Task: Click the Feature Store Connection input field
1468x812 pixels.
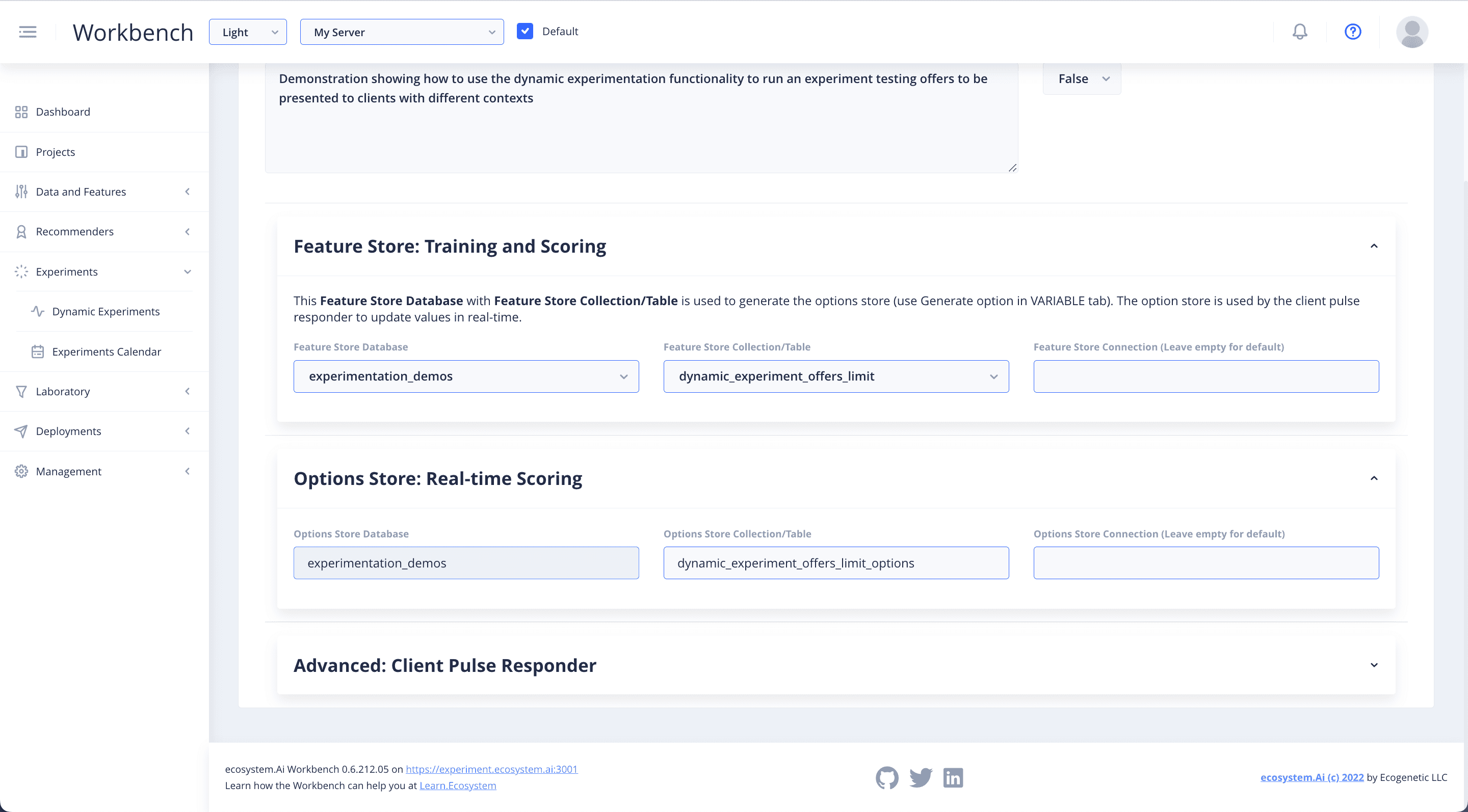Action: point(1205,376)
